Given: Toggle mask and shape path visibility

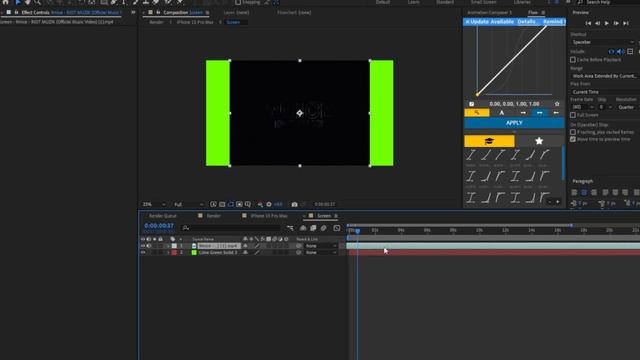Looking at the screenshot, I should pos(231,204).
